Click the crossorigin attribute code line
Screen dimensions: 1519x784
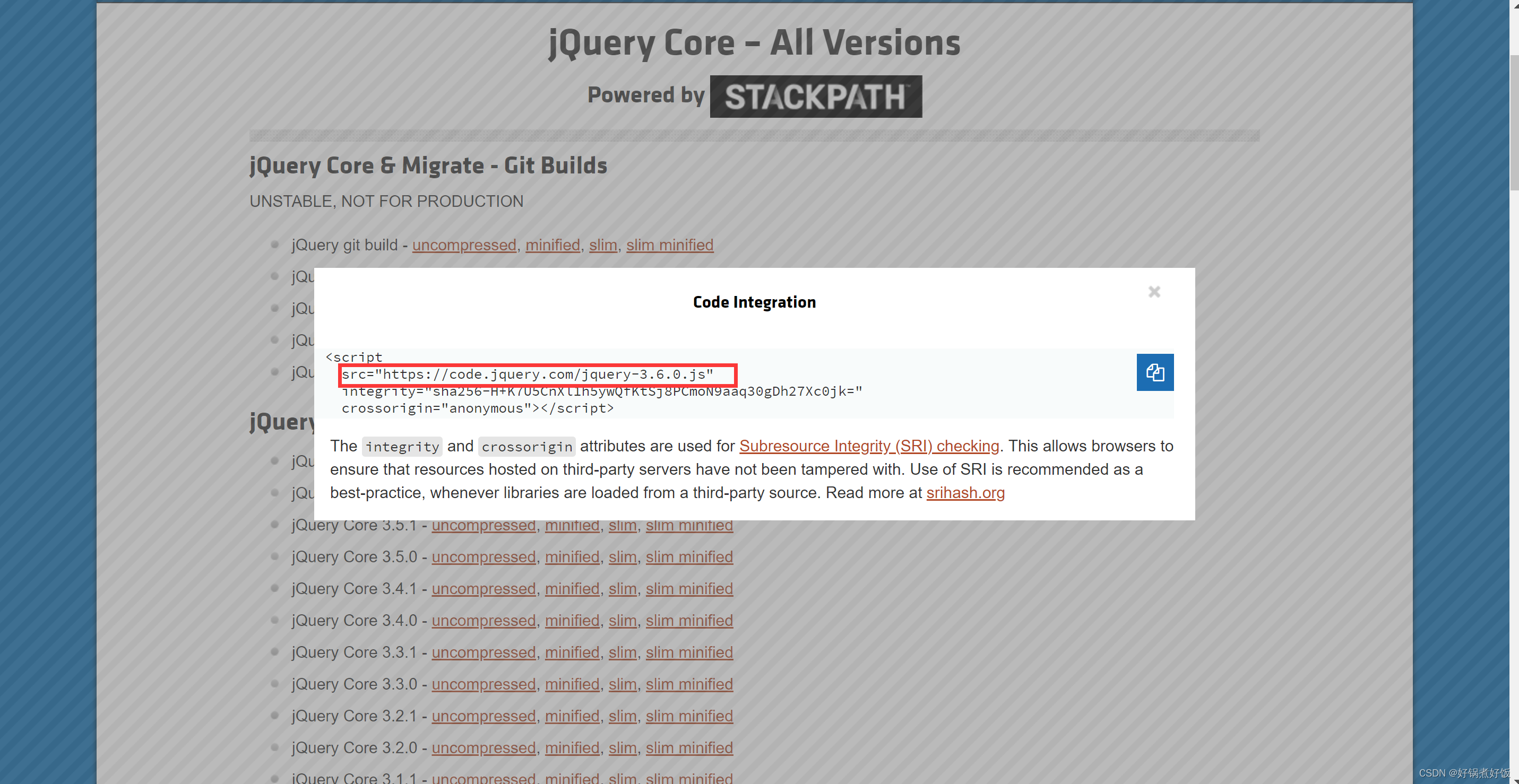[x=477, y=408]
